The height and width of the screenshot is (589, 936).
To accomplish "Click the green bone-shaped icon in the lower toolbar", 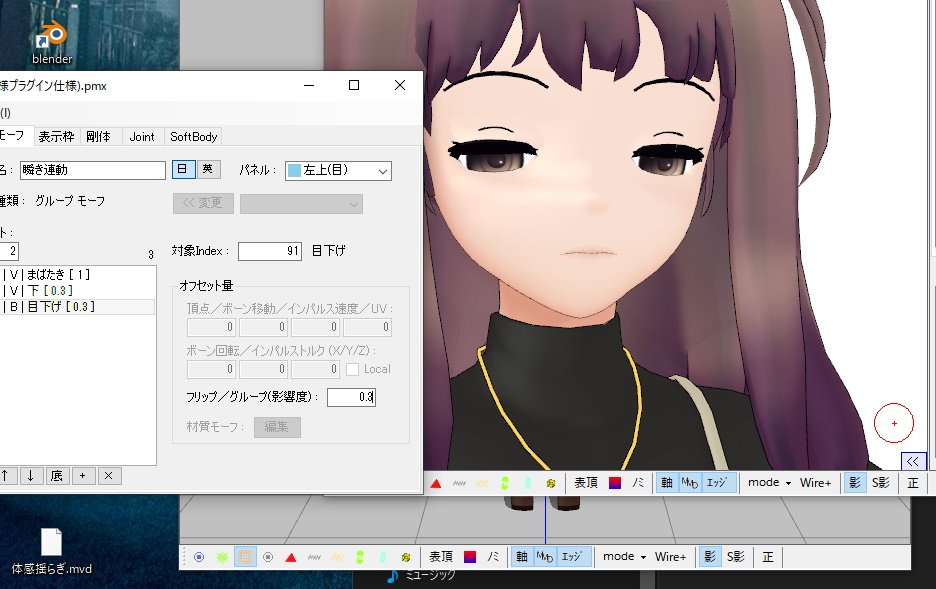I will click(360, 557).
